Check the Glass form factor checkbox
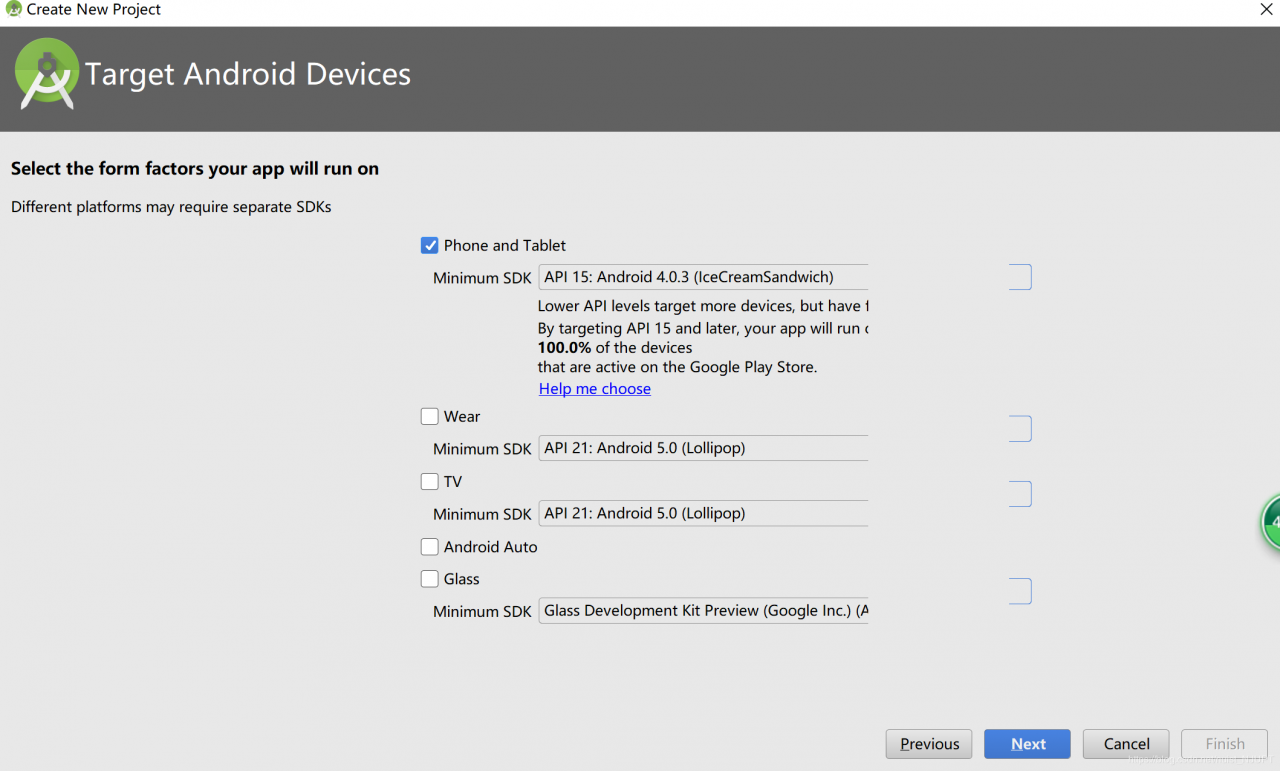Image resolution: width=1280 pixels, height=771 pixels. click(430, 578)
